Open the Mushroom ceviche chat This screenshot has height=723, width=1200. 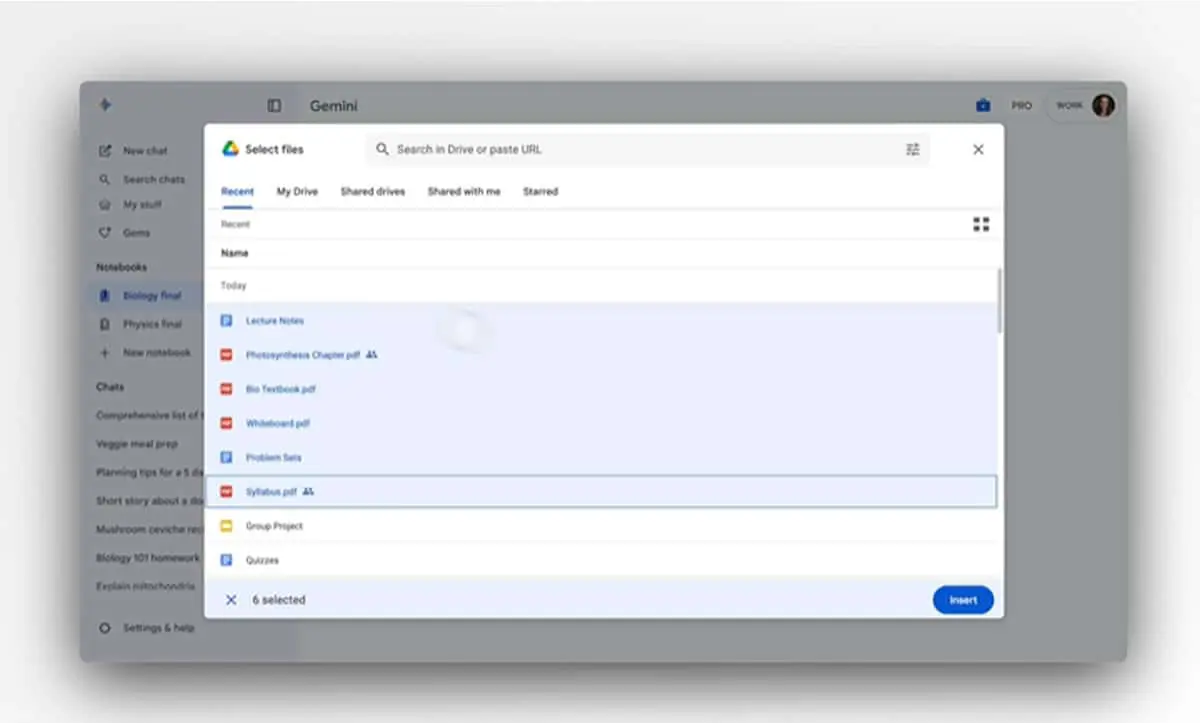[148, 529]
